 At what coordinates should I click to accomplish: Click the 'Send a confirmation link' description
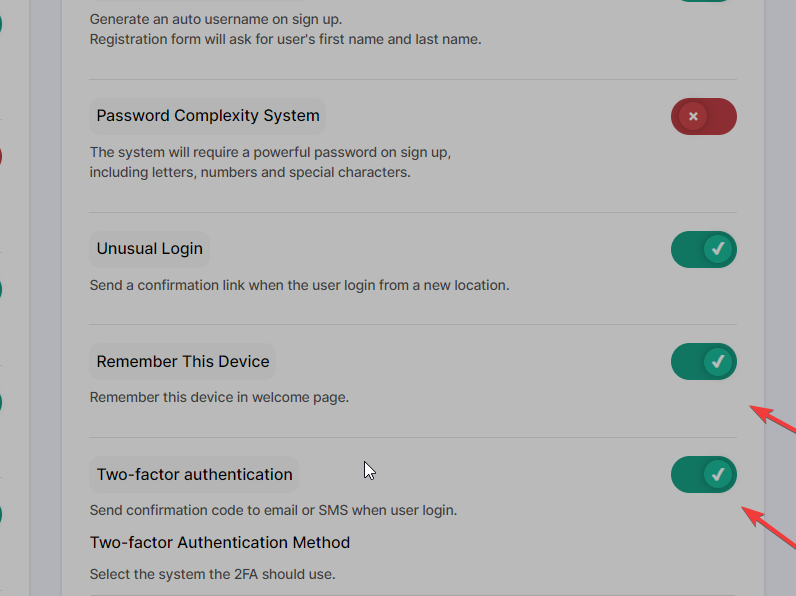299,285
